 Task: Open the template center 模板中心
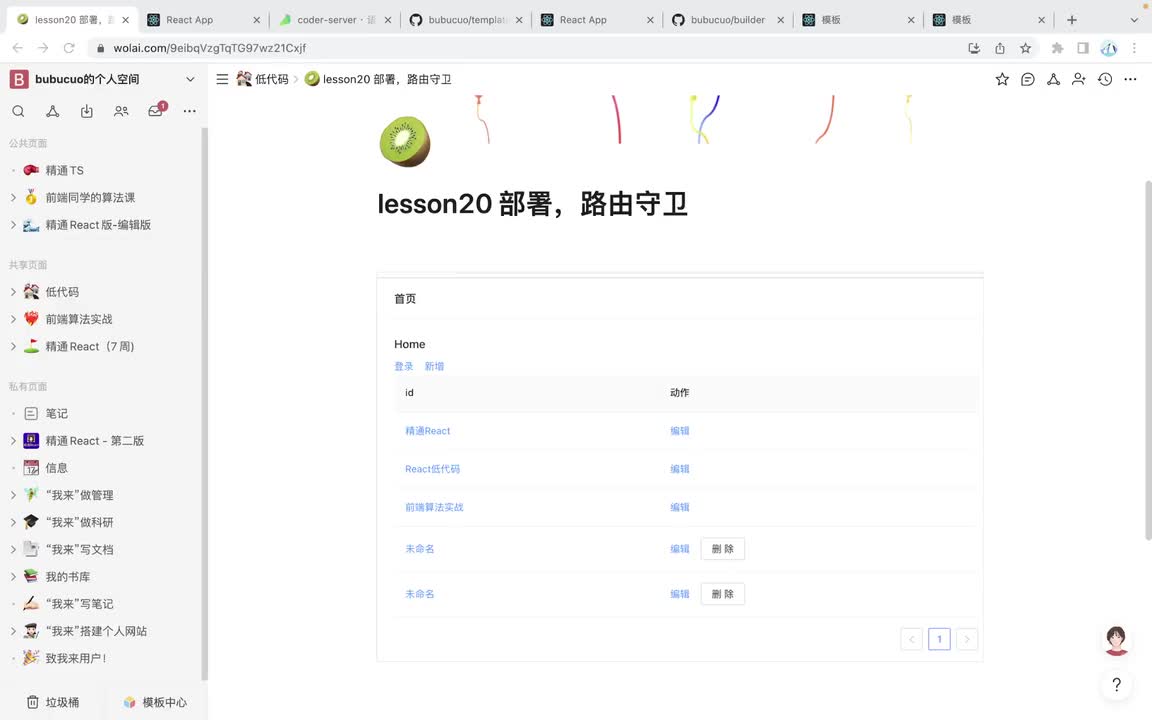click(155, 702)
